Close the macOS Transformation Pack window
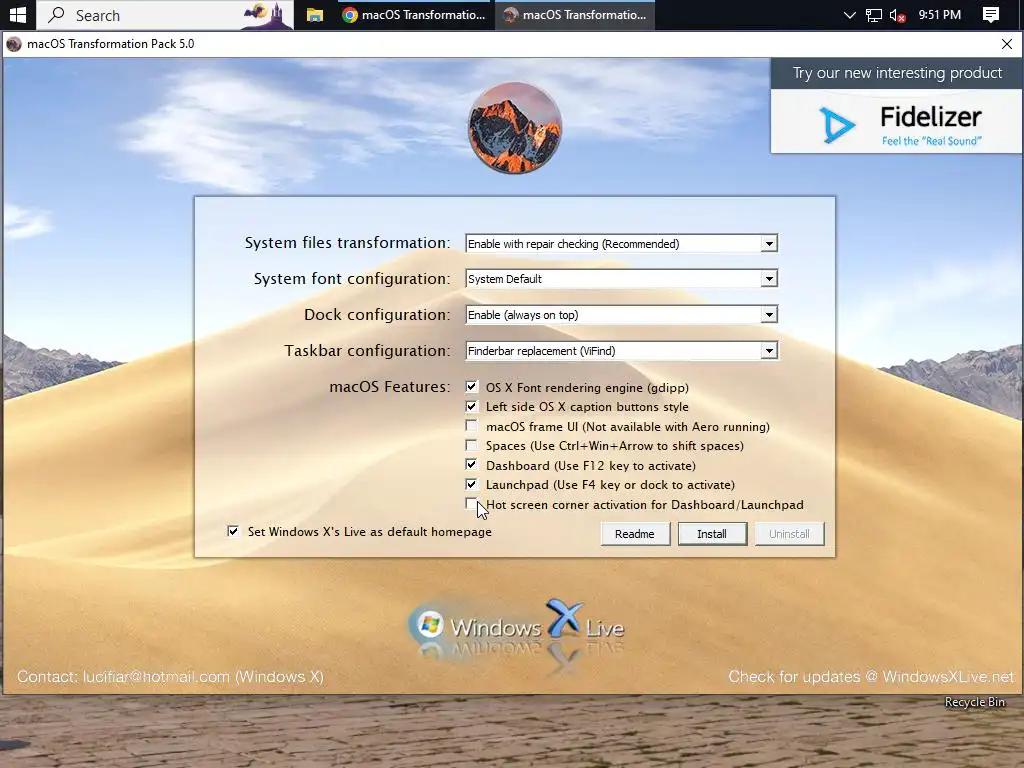Screen dimensions: 1024x768 pyautogui.click(x=1006, y=44)
